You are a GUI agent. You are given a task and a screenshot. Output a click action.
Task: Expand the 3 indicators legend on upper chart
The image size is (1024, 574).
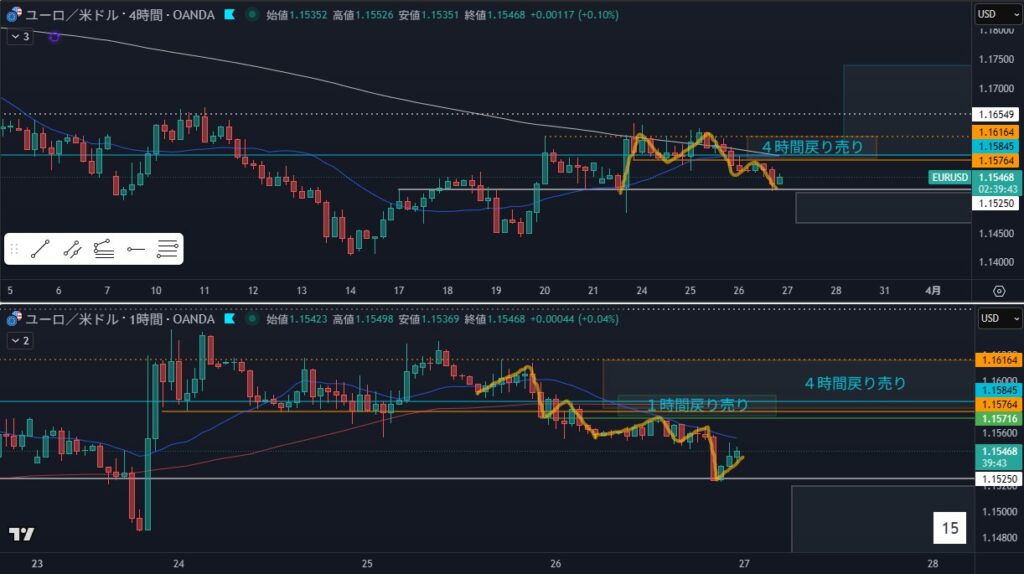click(x=19, y=36)
